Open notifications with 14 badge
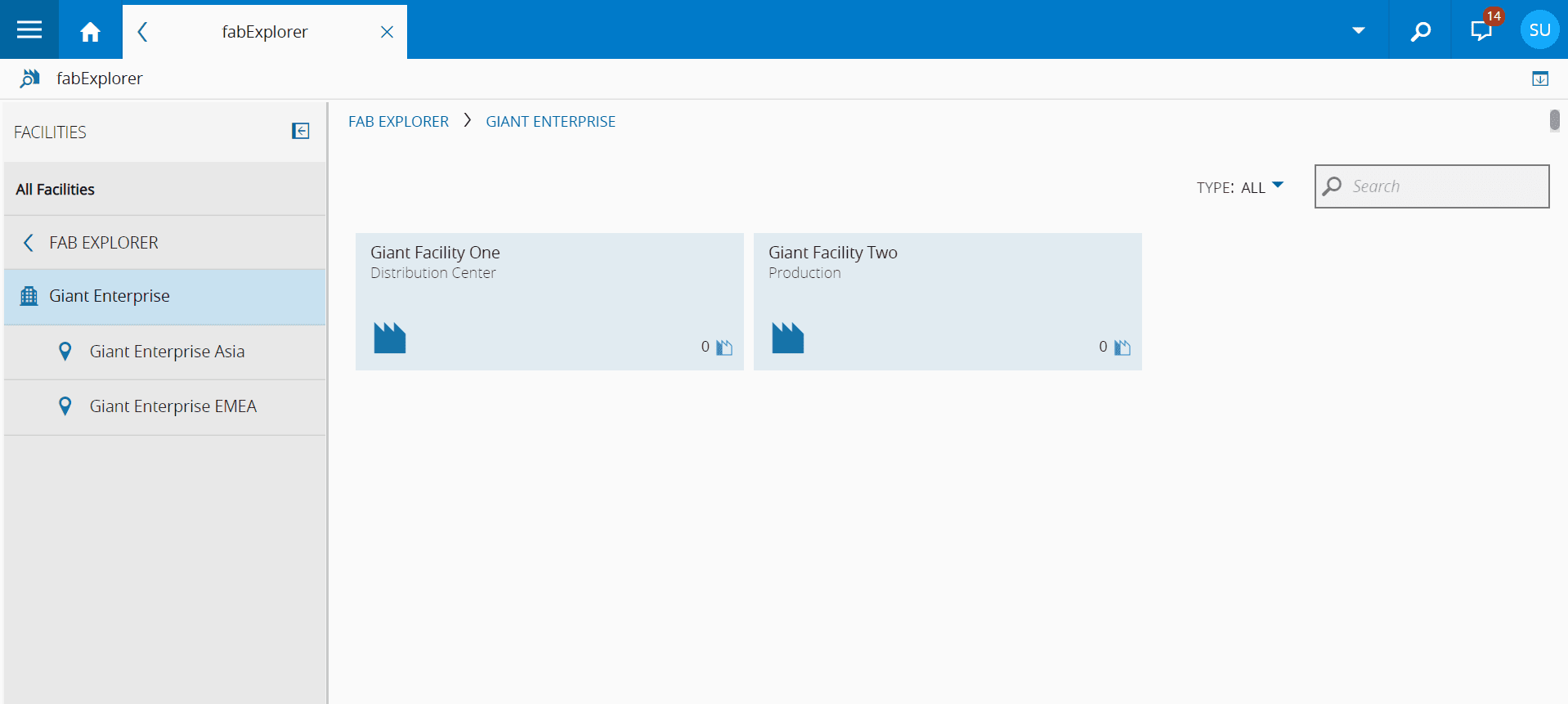Screen dimensions: 1568x704 click(x=1483, y=30)
